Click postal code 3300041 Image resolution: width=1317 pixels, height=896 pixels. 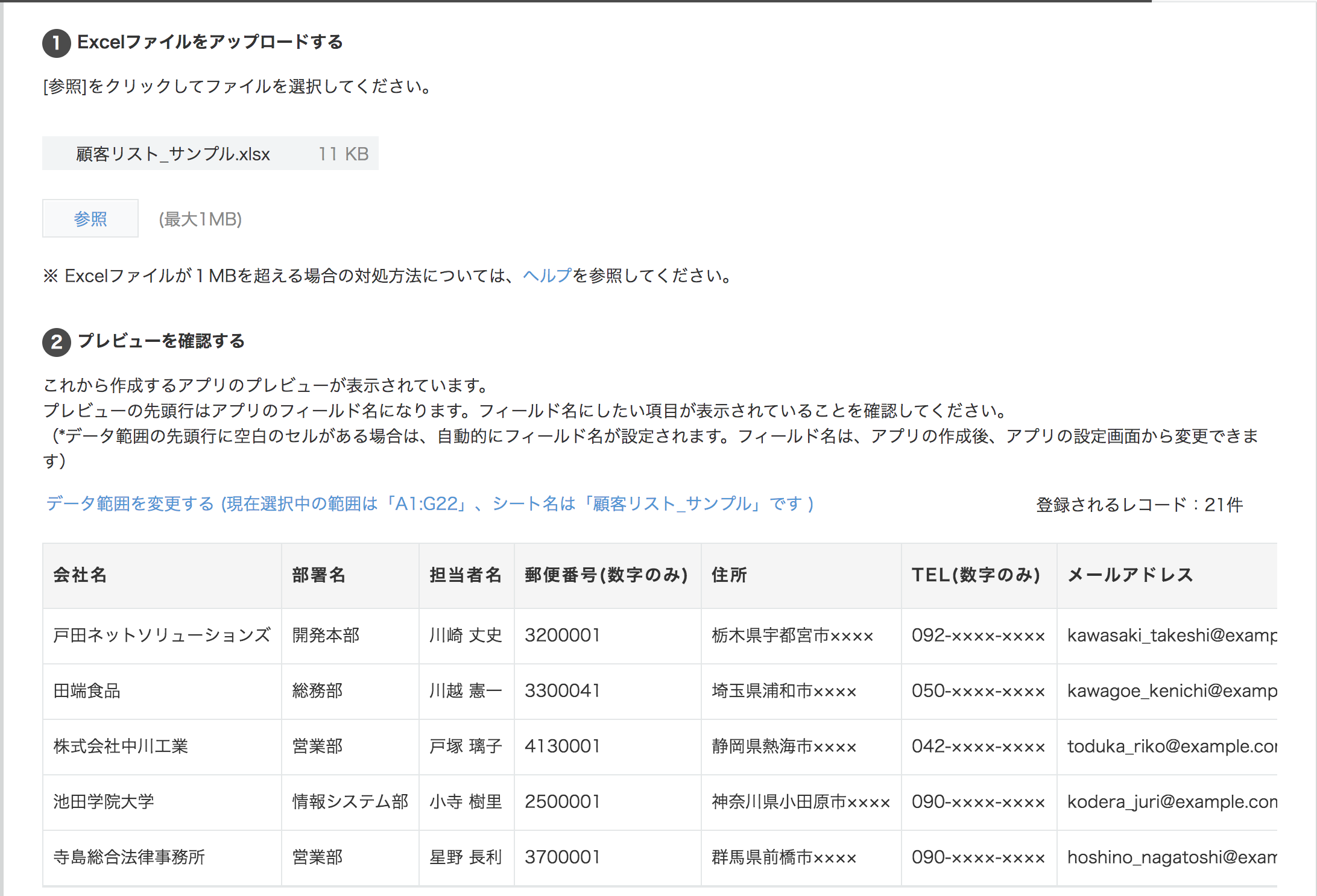608,691
